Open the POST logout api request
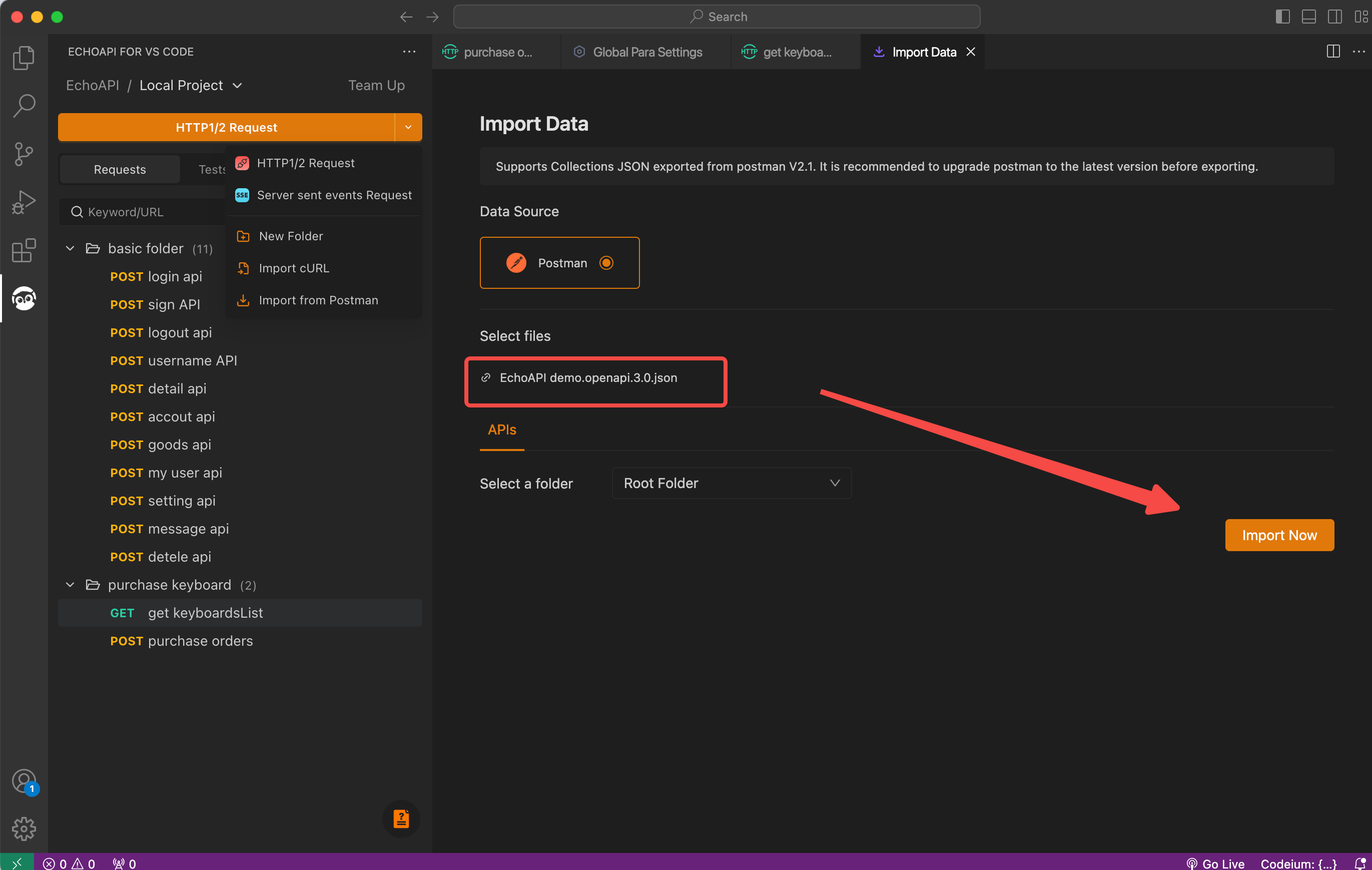This screenshot has width=1372, height=870. click(240, 332)
